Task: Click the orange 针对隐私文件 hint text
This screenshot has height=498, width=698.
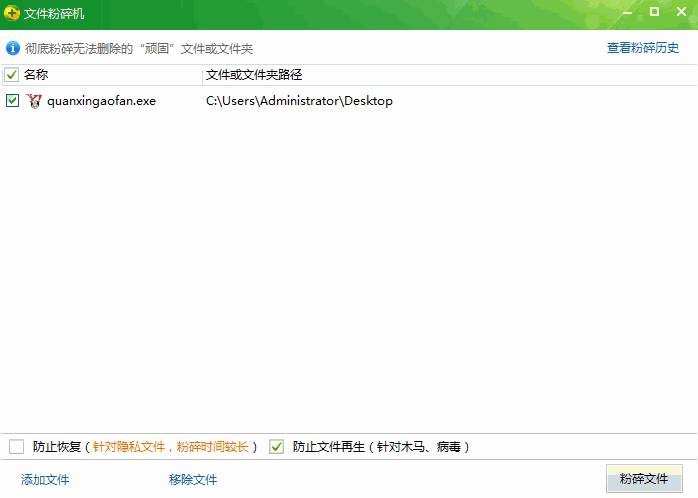Action: [x=170, y=446]
